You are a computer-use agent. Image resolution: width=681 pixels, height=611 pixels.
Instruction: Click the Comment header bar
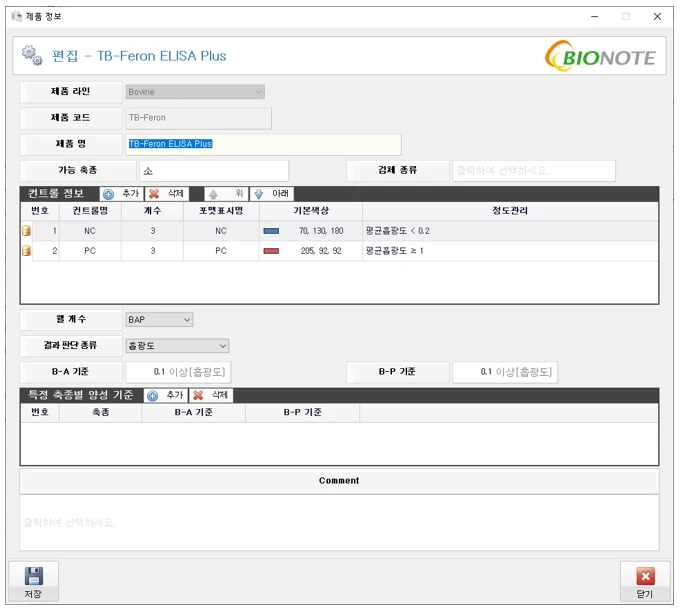click(x=339, y=481)
